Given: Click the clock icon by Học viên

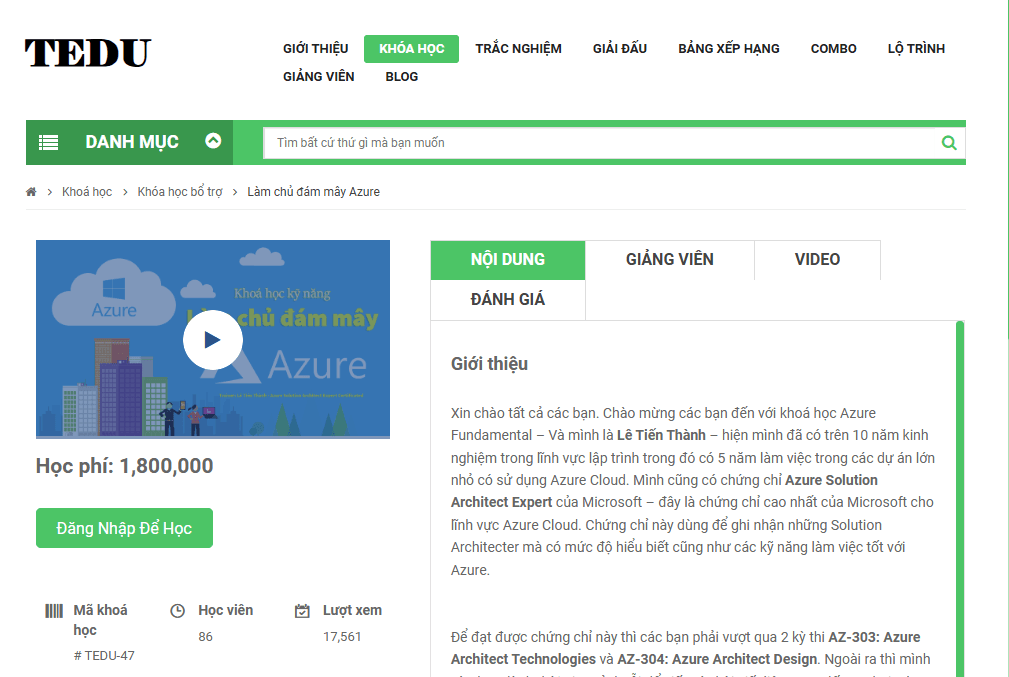Looking at the screenshot, I should 178,611.
